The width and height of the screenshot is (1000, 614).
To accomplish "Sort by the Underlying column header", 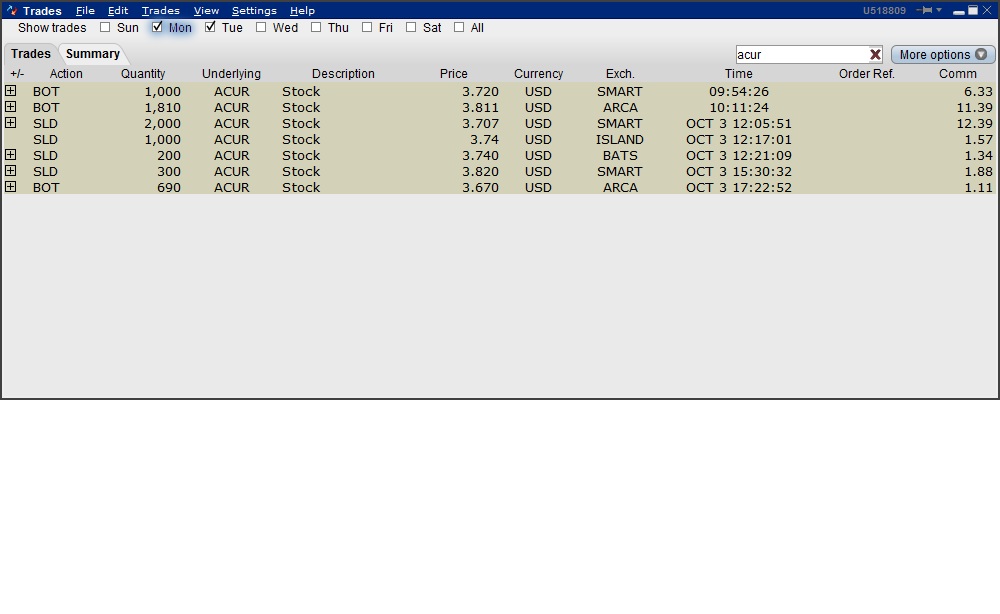I will coord(232,74).
